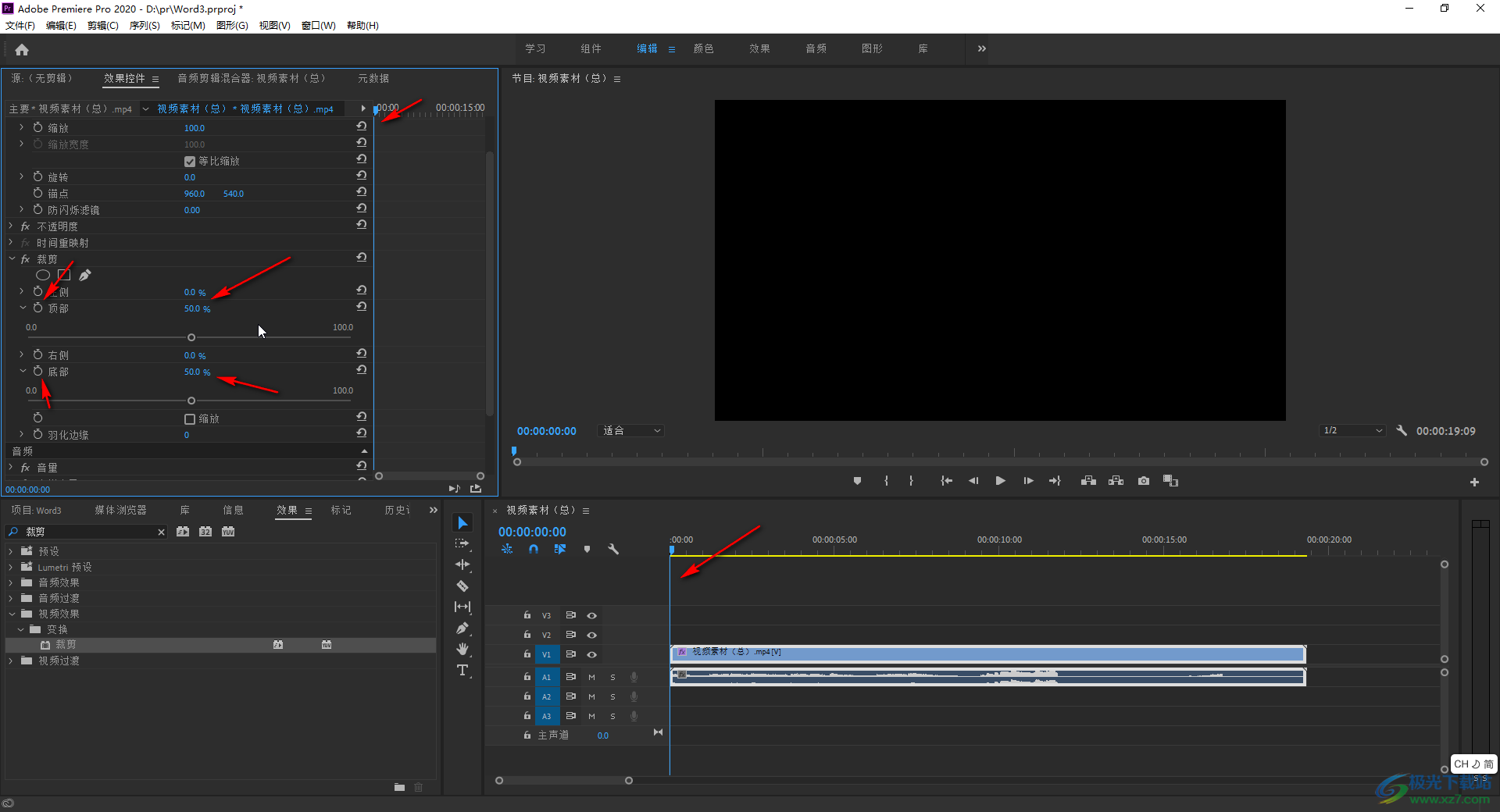
Task: Create an ellipse mask for crop effect
Action: [43, 275]
